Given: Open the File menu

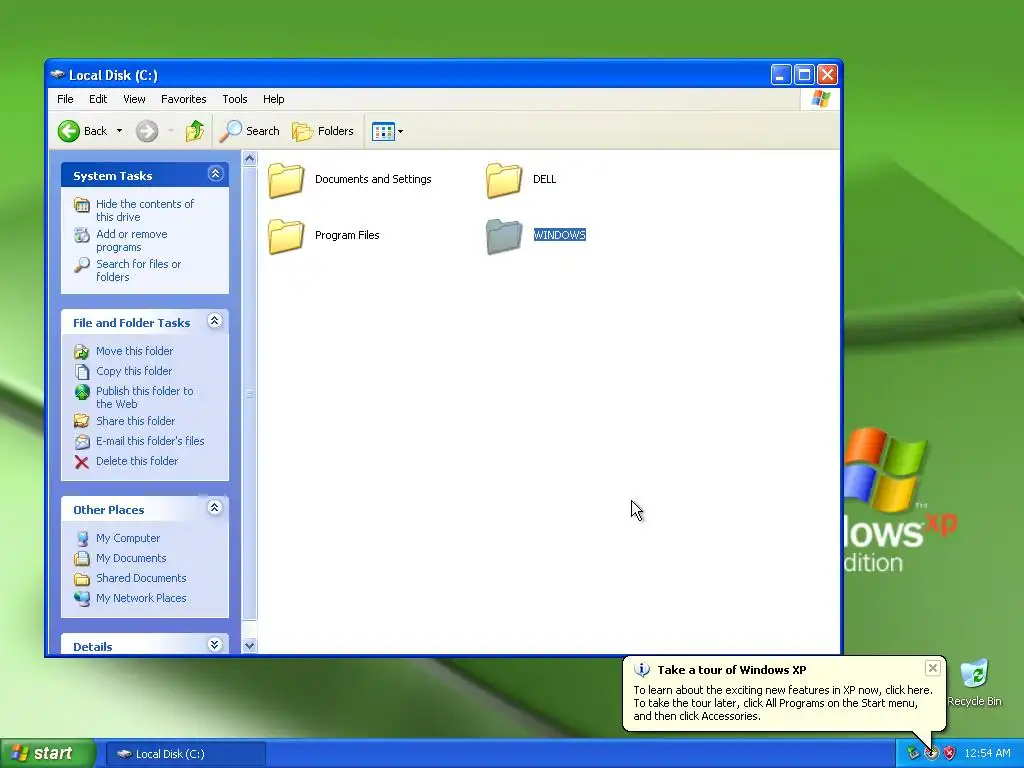Looking at the screenshot, I should click(x=65, y=99).
